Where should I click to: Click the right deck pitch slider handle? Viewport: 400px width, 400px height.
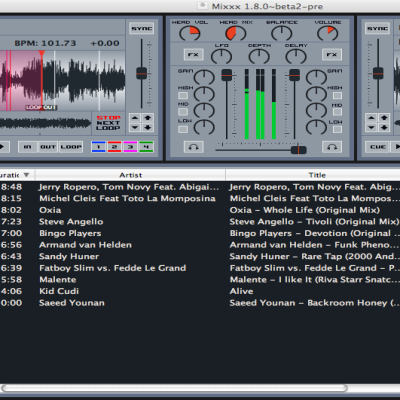378,73
